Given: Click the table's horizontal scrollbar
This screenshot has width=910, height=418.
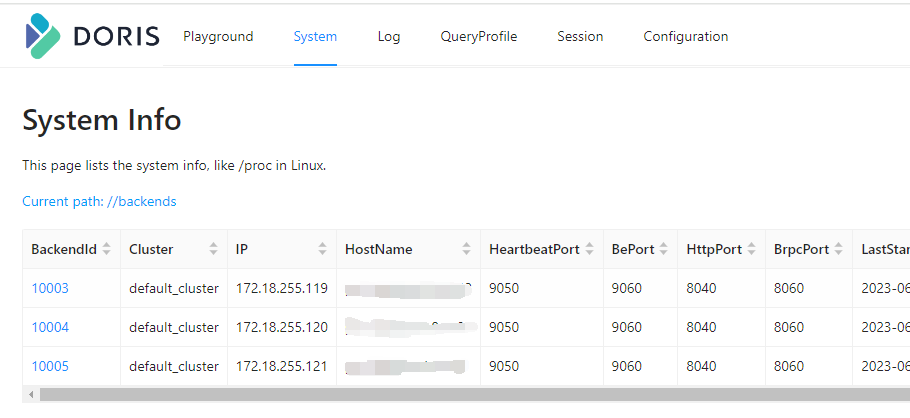Looking at the screenshot, I should pos(450,395).
